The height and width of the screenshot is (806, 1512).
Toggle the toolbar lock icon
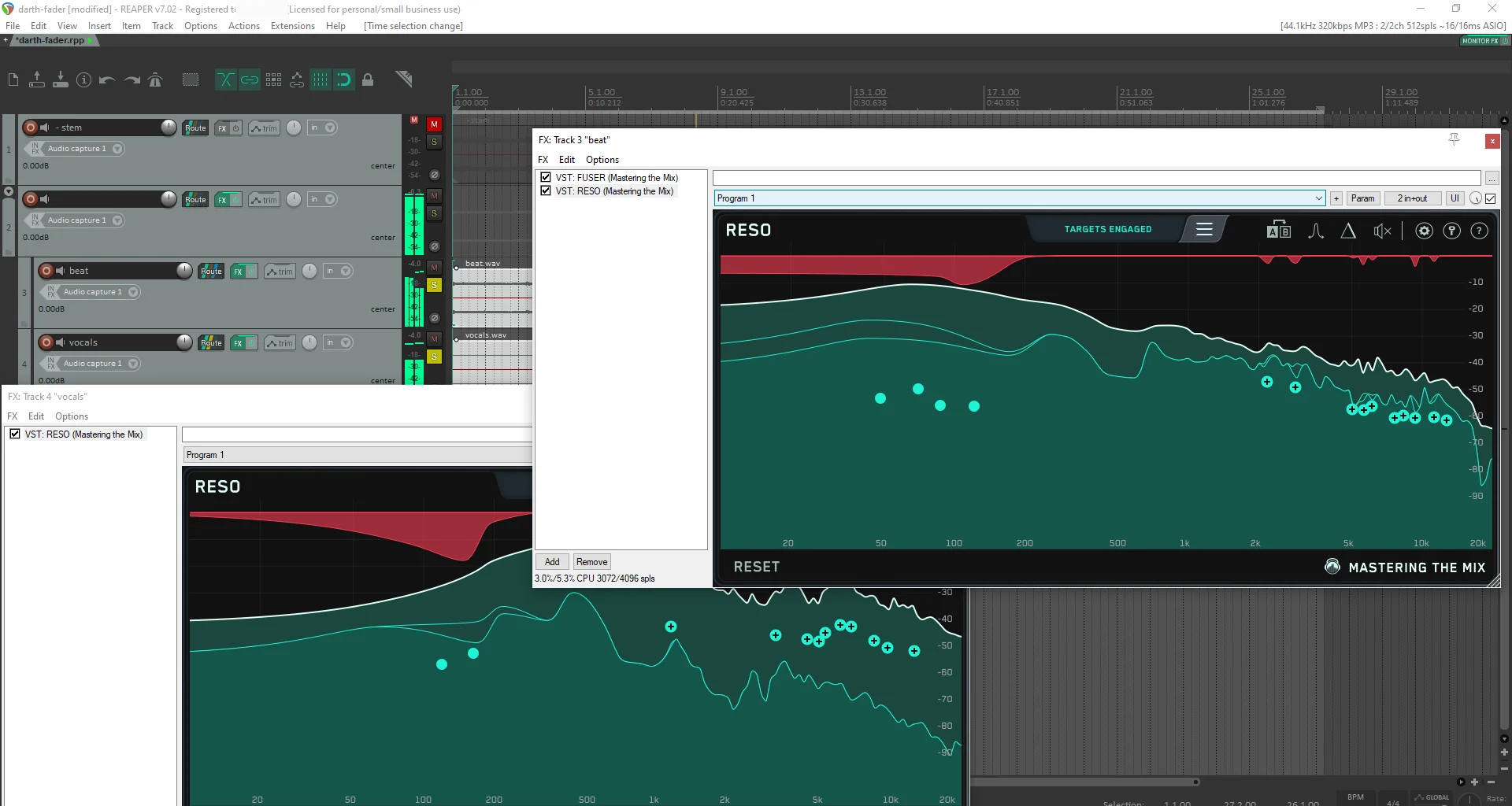point(368,79)
